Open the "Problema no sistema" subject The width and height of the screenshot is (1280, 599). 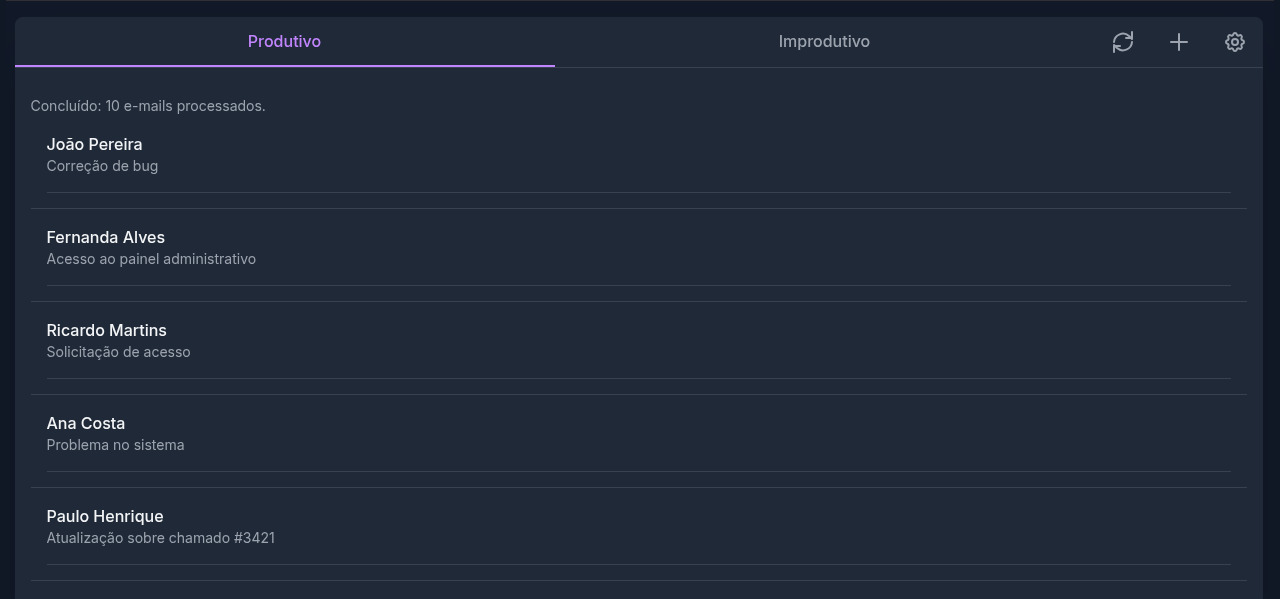[115, 445]
